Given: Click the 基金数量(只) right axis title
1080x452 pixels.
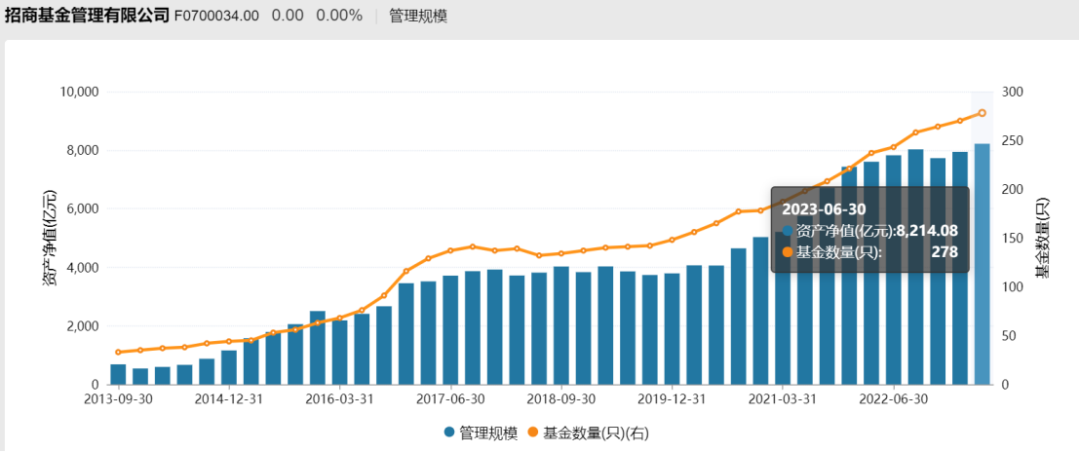Looking at the screenshot, I should [x=1041, y=238].
